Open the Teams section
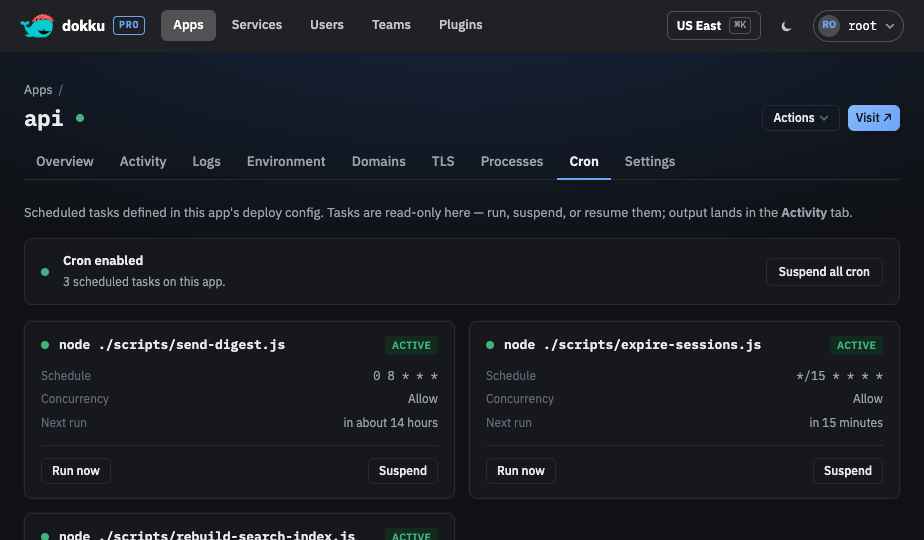The image size is (924, 540). tap(391, 25)
